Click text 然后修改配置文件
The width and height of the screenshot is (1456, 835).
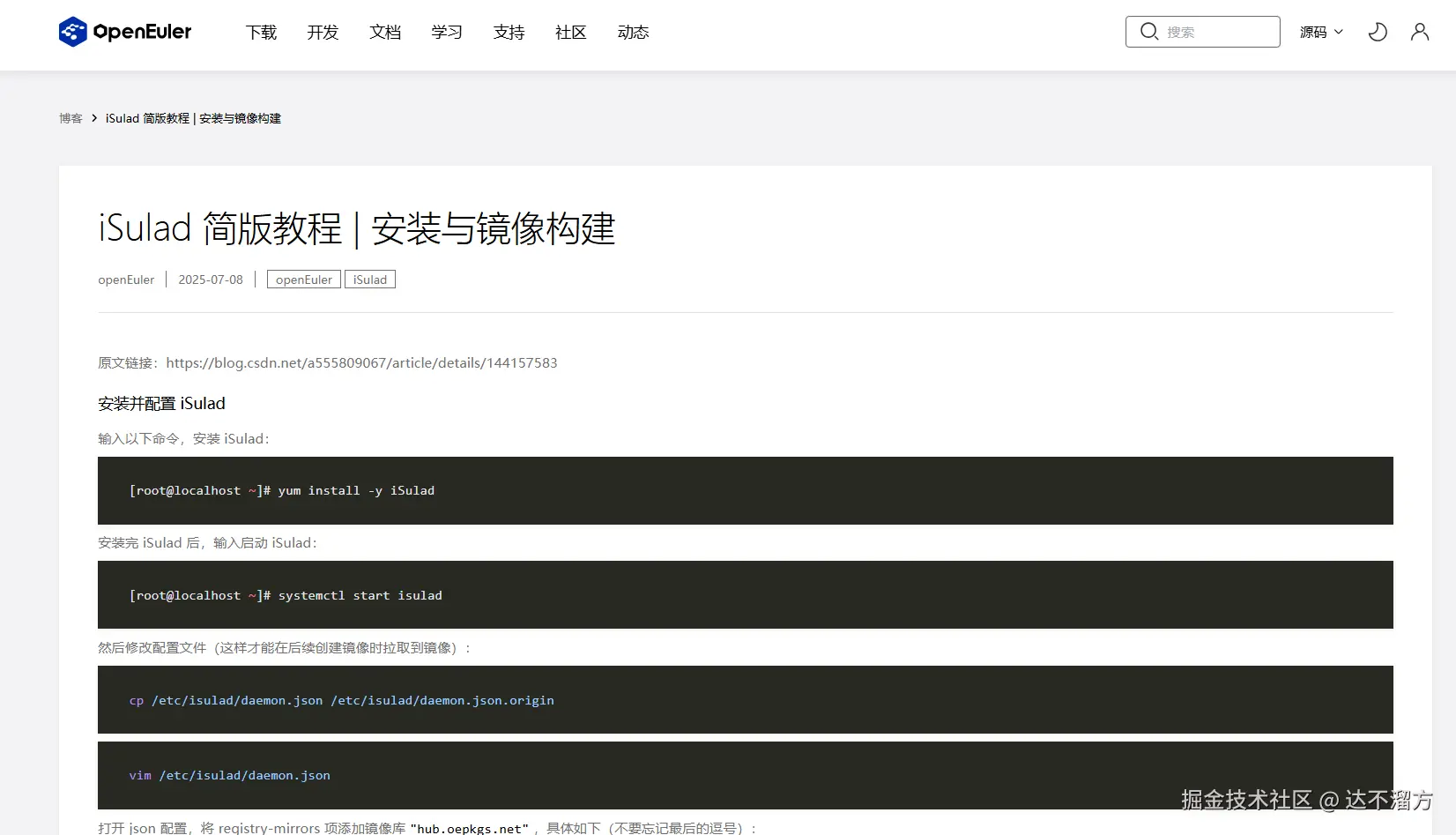tap(284, 647)
